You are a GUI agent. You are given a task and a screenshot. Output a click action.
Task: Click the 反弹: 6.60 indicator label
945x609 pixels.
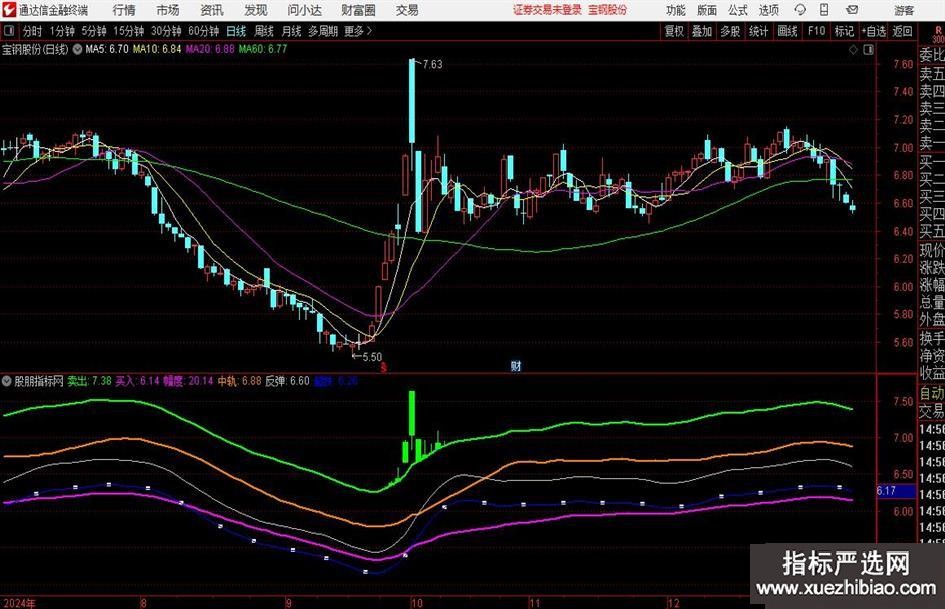[x=287, y=381]
